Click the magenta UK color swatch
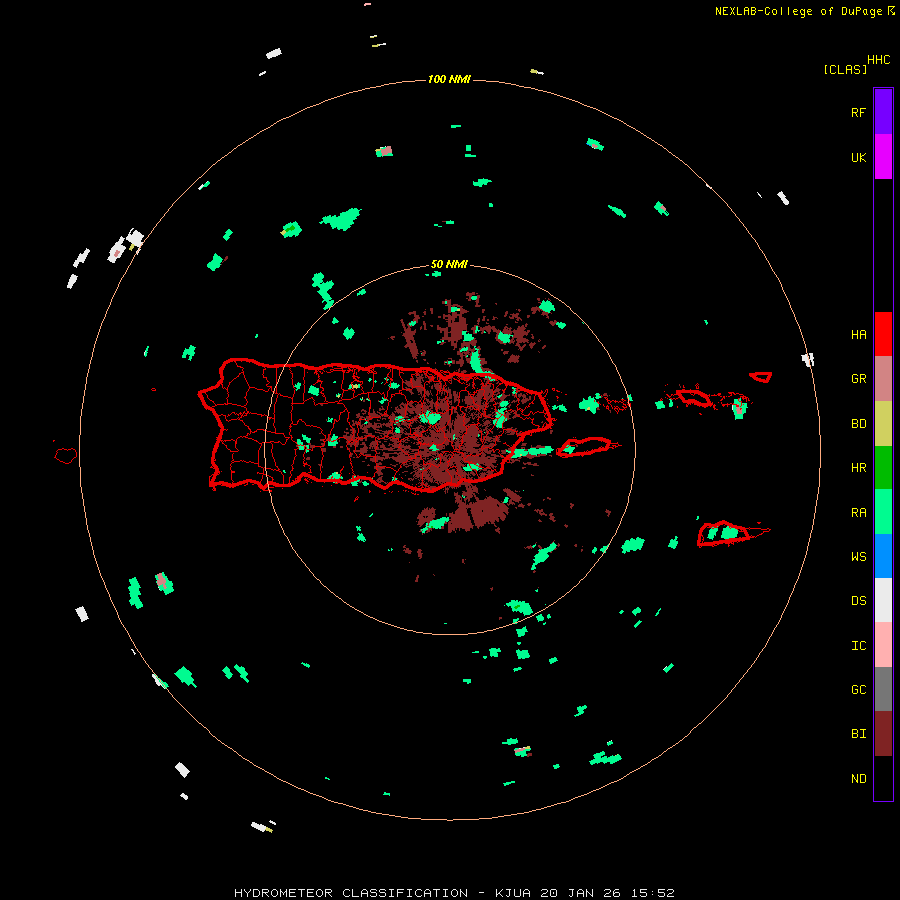 (x=883, y=157)
